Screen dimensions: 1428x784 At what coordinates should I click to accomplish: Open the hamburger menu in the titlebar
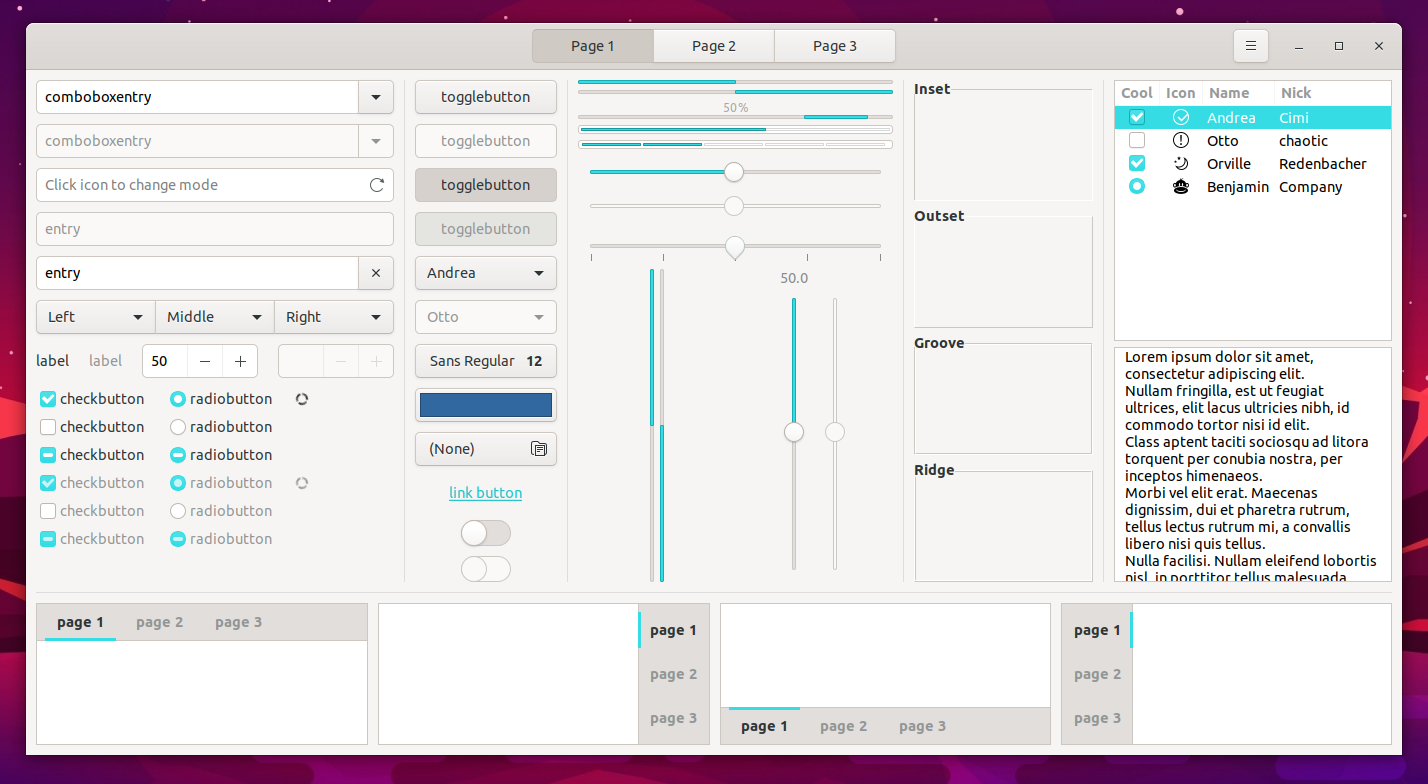pyautogui.click(x=1251, y=45)
